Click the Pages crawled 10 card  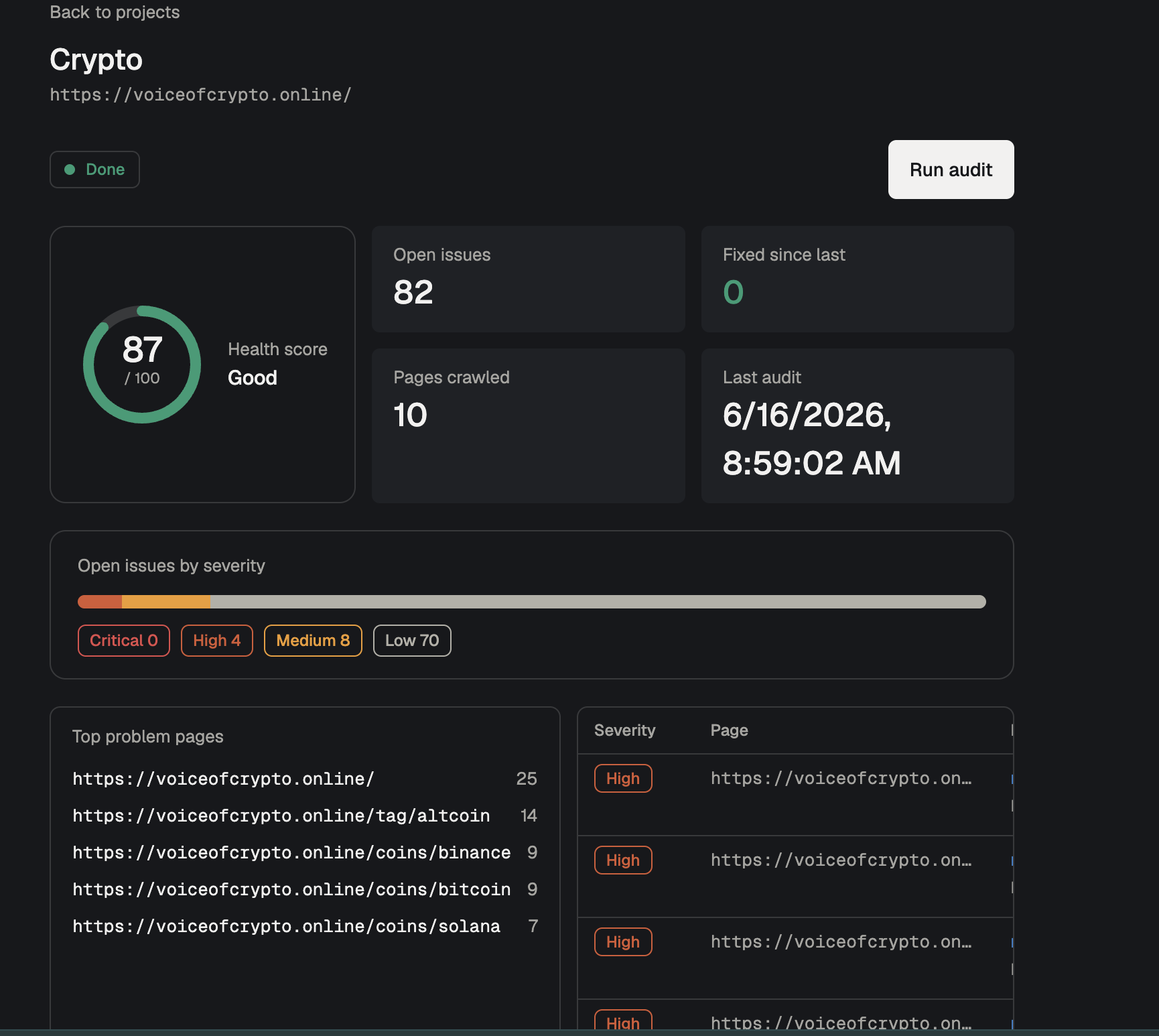click(529, 426)
